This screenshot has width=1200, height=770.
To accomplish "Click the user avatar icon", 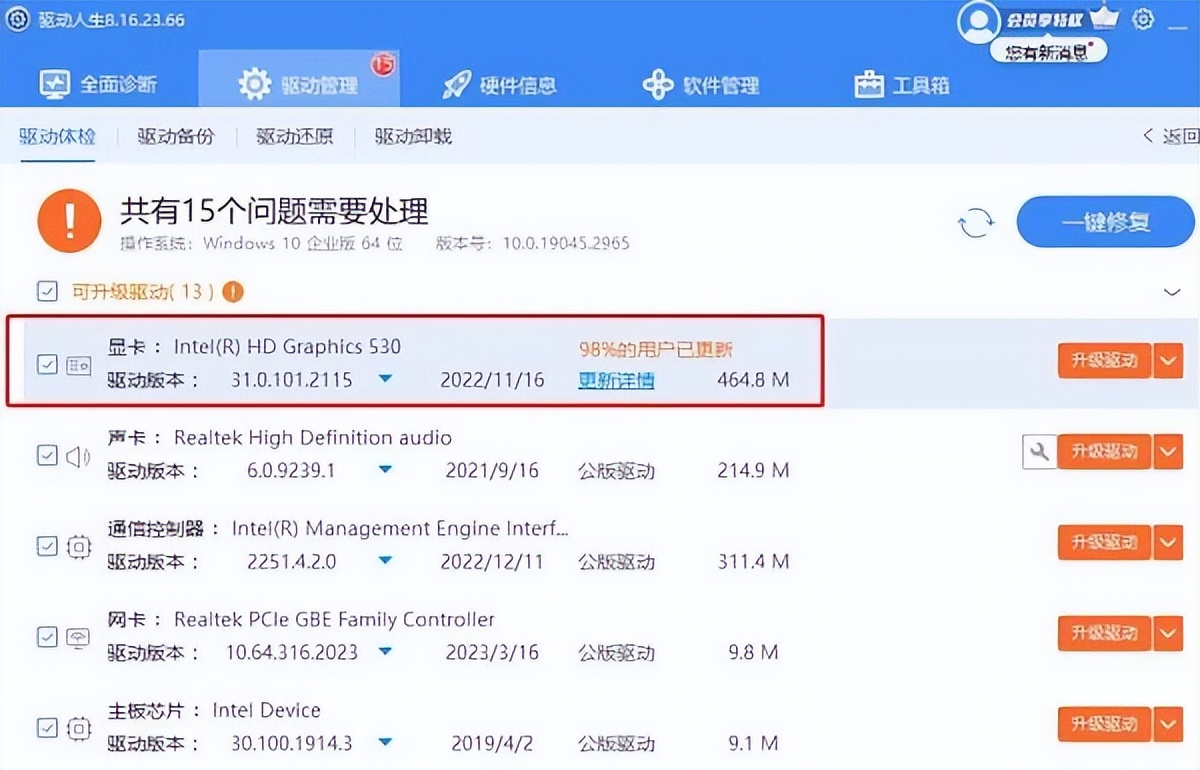I will 978,22.
